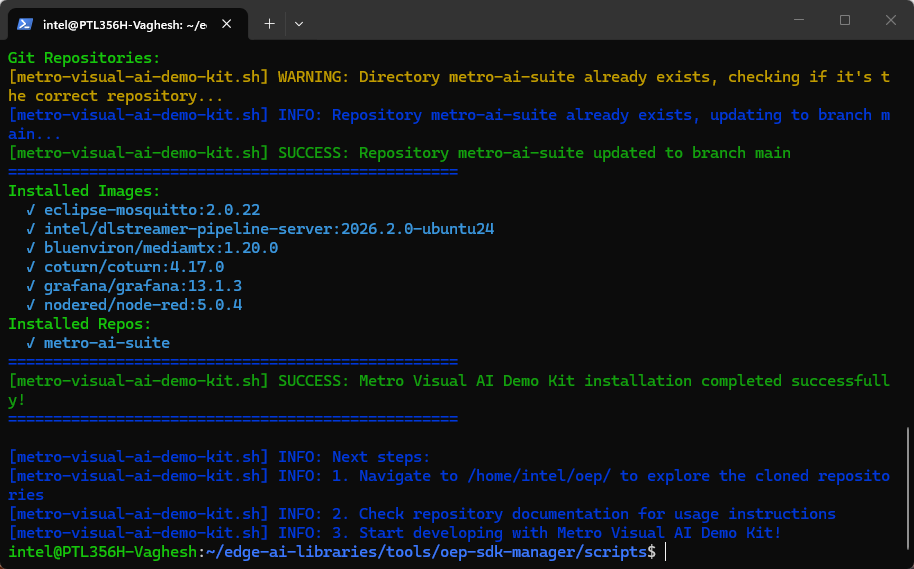Click the 'INFO: Next steps:' line
This screenshot has width=914, height=569.
pyautogui.click(x=219, y=456)
